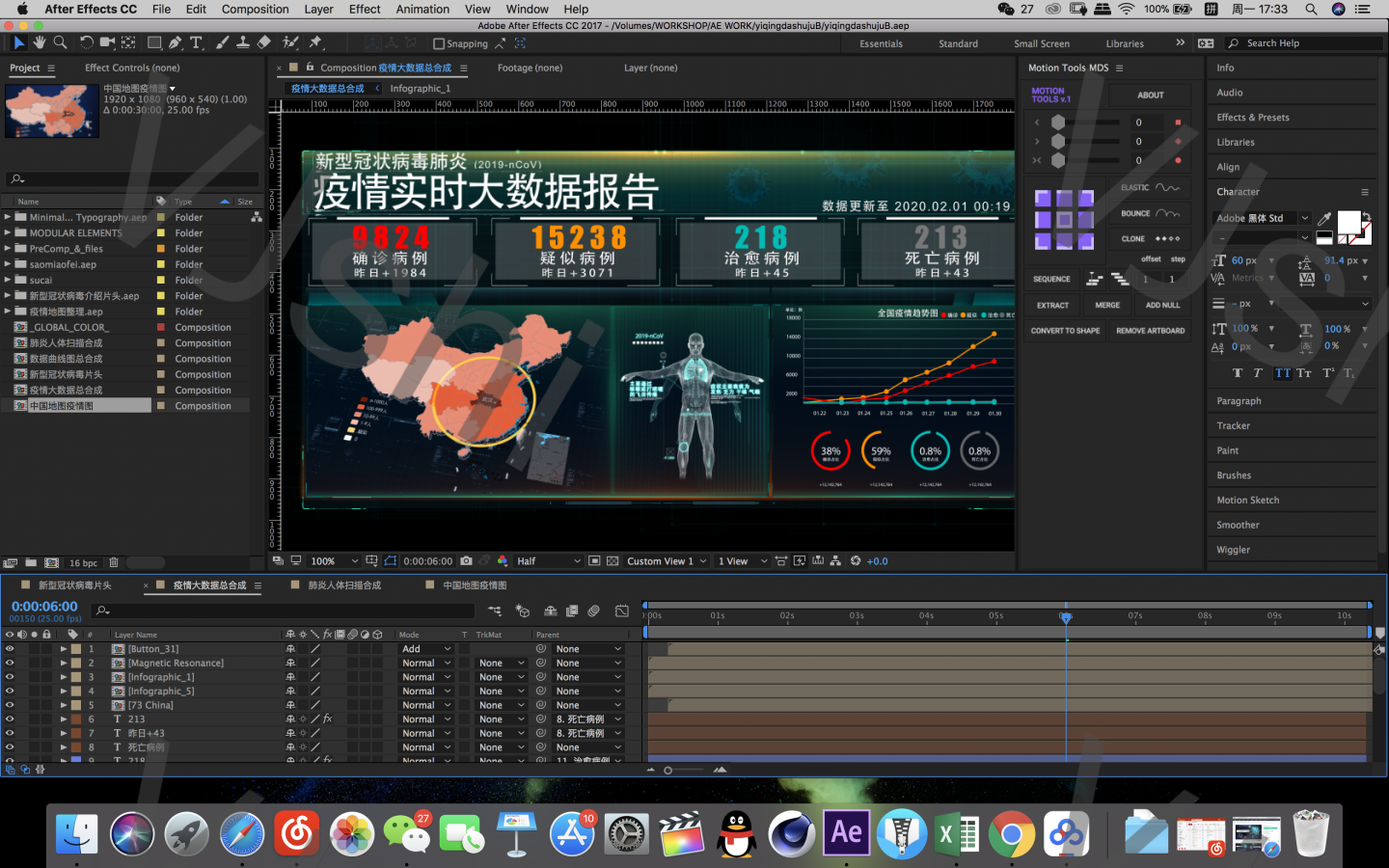Image resolution: width=1389 pixels, height=868 pixels.
Task: Open the Chrome dock icon
Action: [1011, 833]
